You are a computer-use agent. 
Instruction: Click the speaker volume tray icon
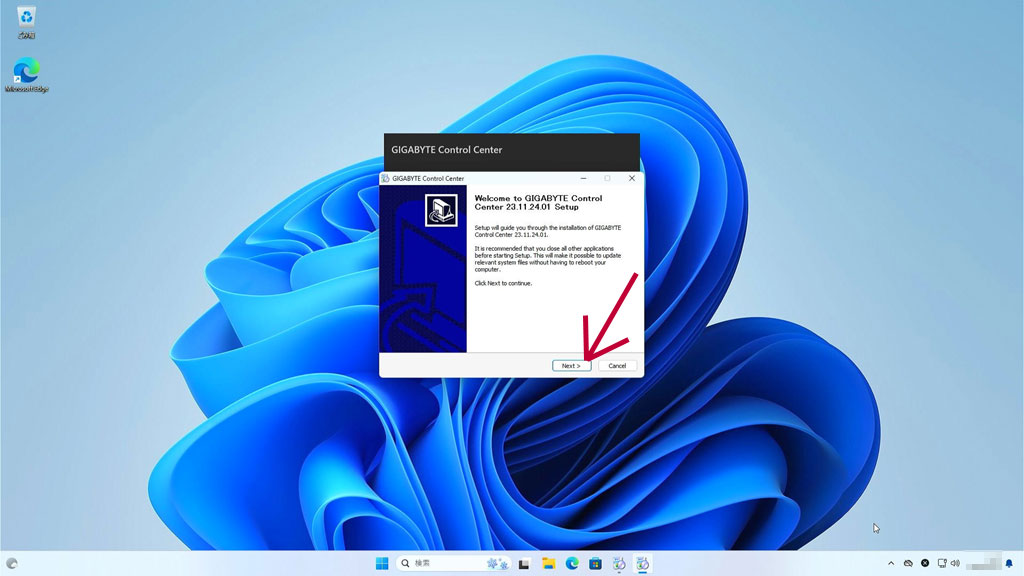point(956,564)
